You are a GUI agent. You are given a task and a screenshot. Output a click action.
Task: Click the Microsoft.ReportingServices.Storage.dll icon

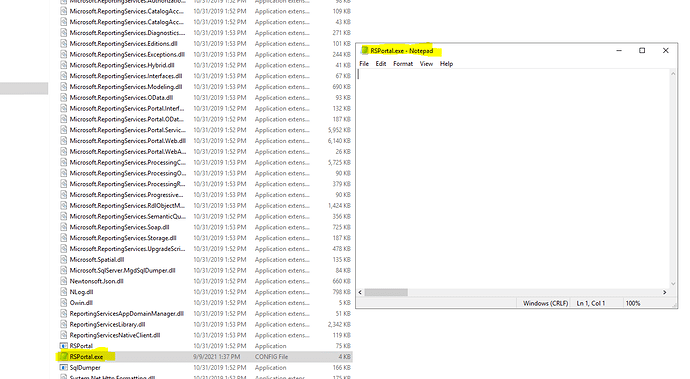coord(64,238)
